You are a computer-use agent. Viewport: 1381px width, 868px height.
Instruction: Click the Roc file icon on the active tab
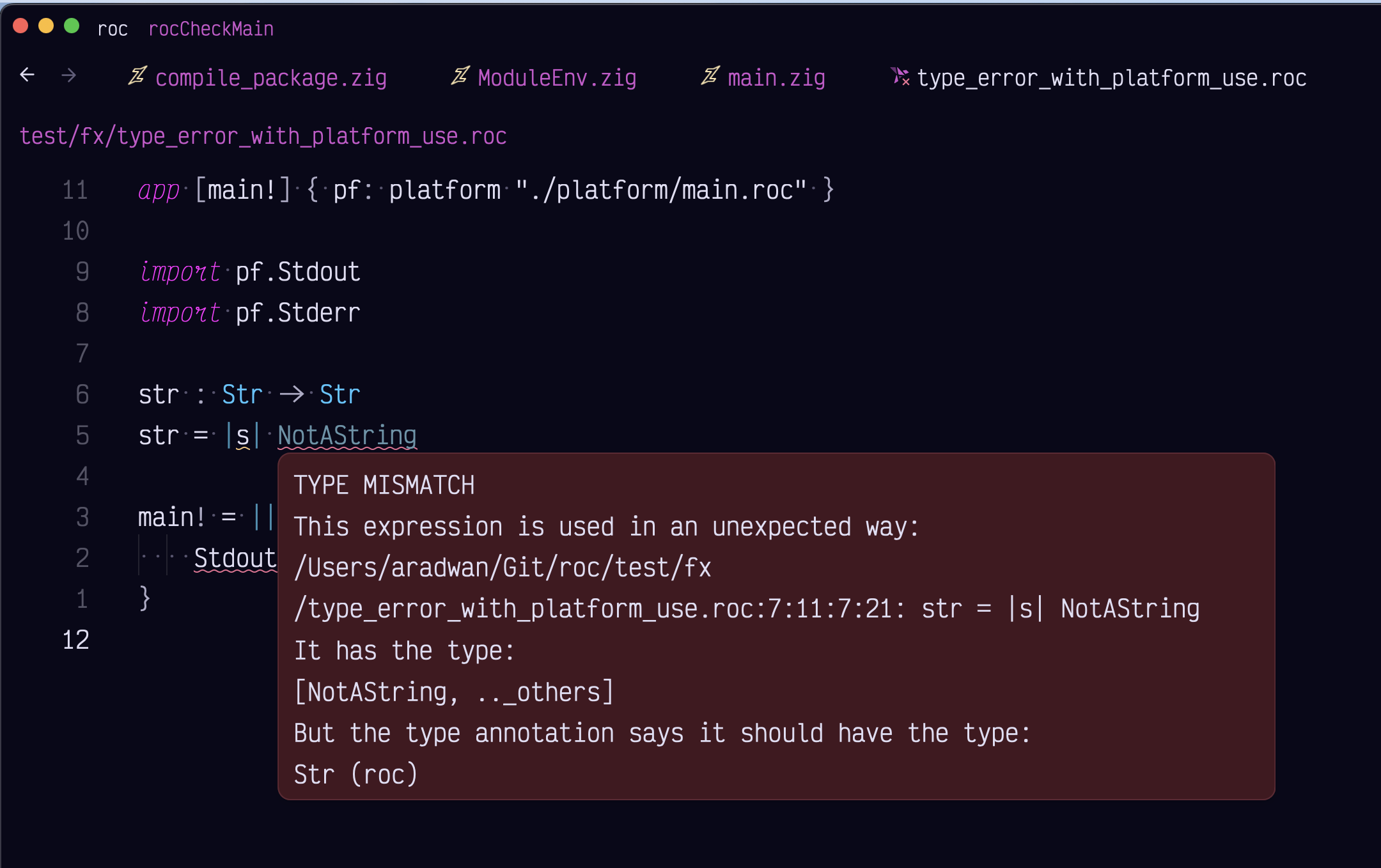point(900,77)
